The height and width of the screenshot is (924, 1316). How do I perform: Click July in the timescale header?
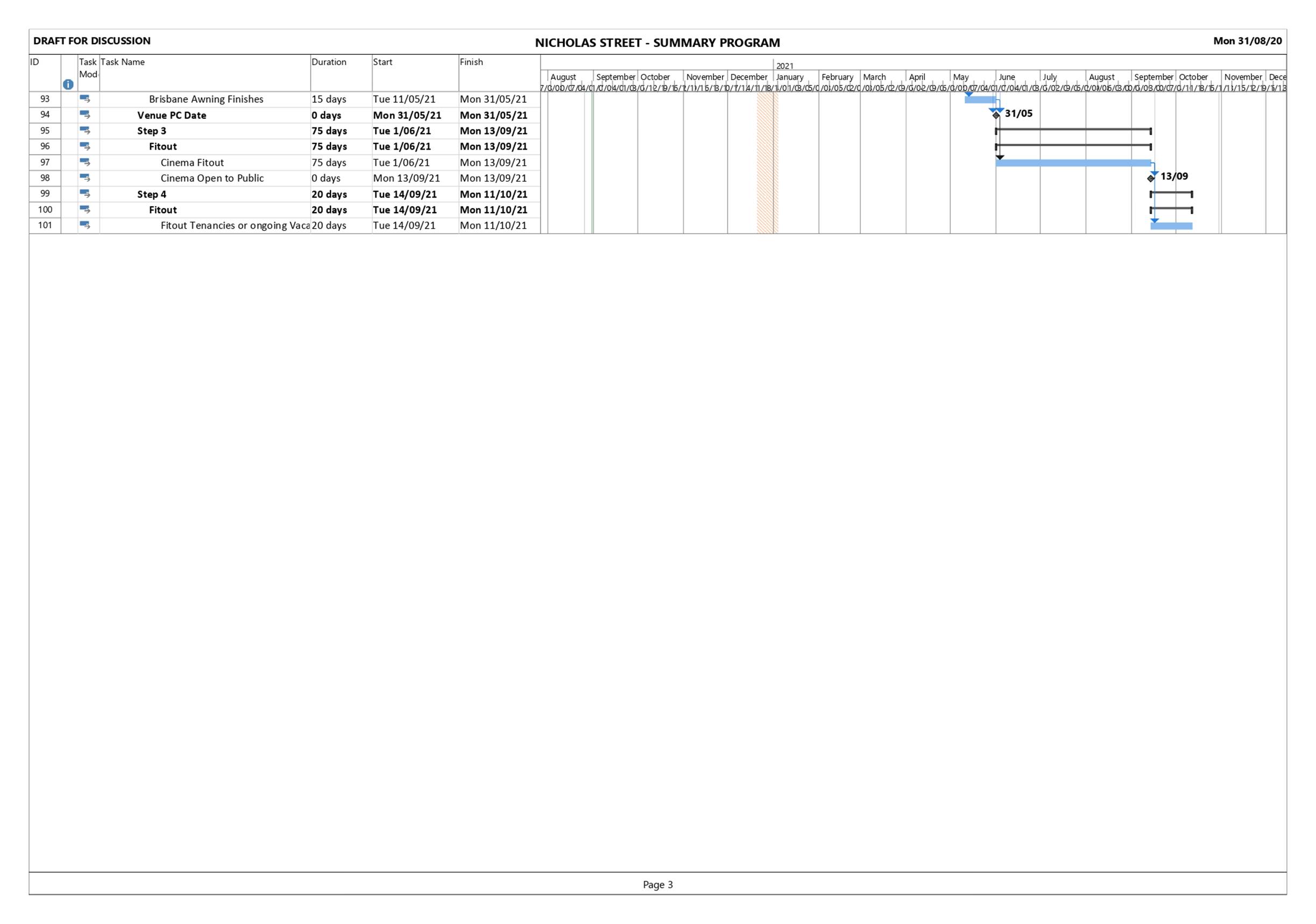1050,77
